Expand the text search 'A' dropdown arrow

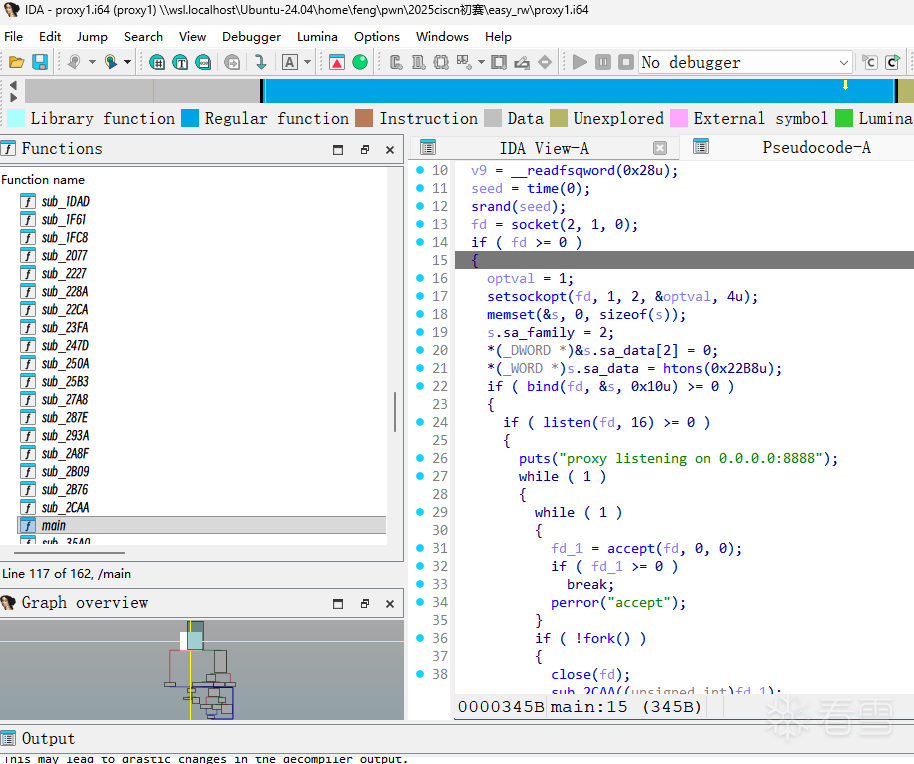pyautogui.click(x=306, y=62)
